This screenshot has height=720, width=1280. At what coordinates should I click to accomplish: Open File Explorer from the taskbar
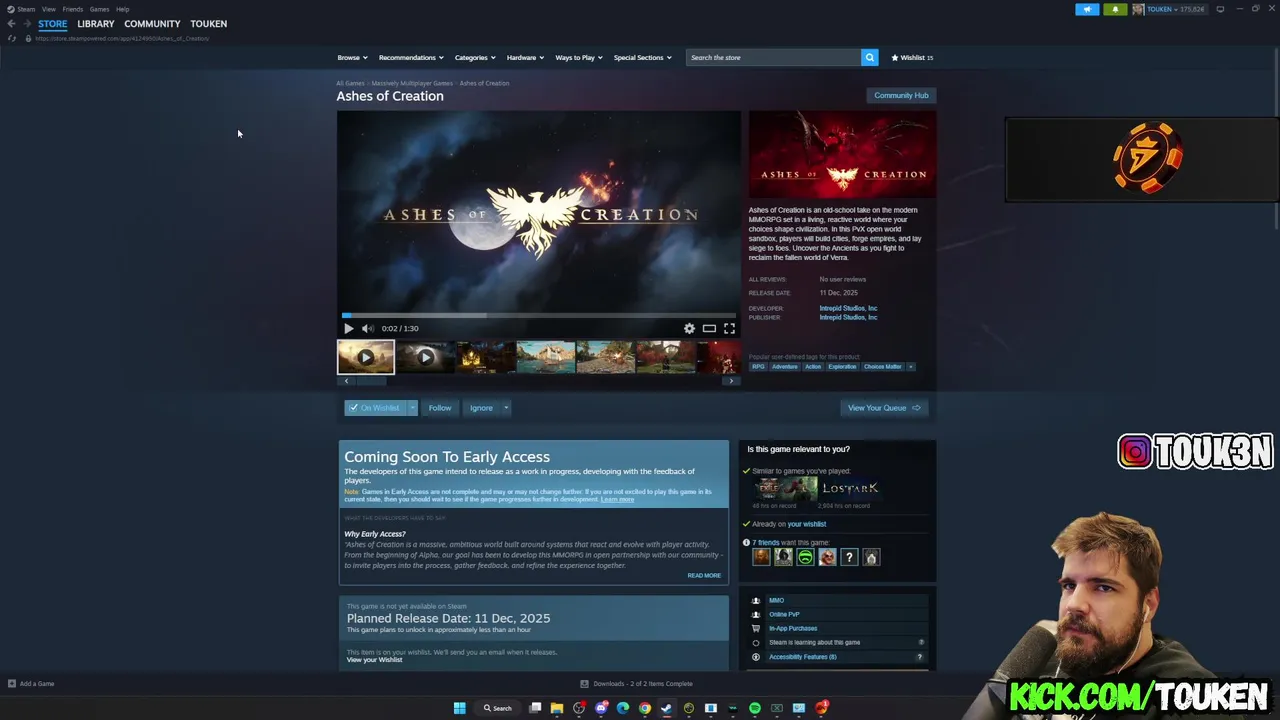[x=557, y=708]
